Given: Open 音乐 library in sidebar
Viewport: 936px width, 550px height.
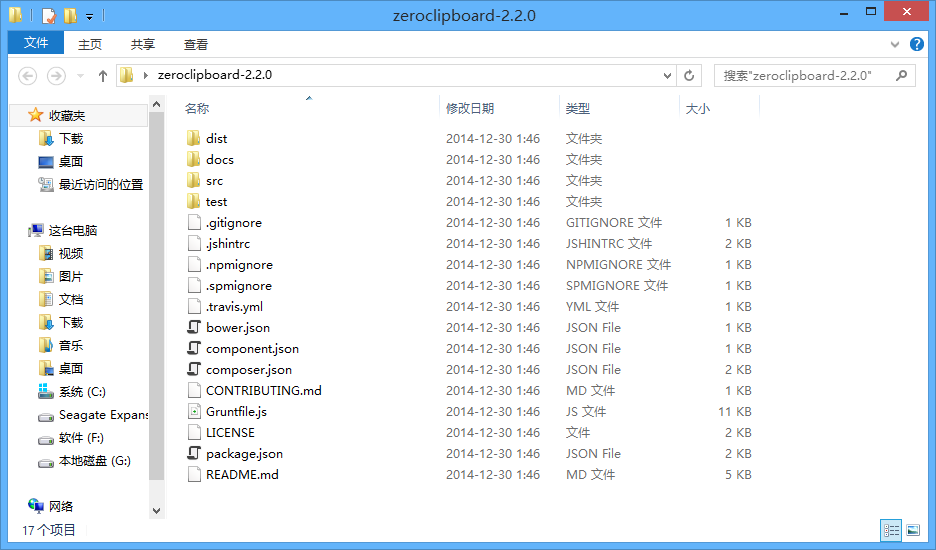Looking at the screenshot, I should tap(61, 346).
